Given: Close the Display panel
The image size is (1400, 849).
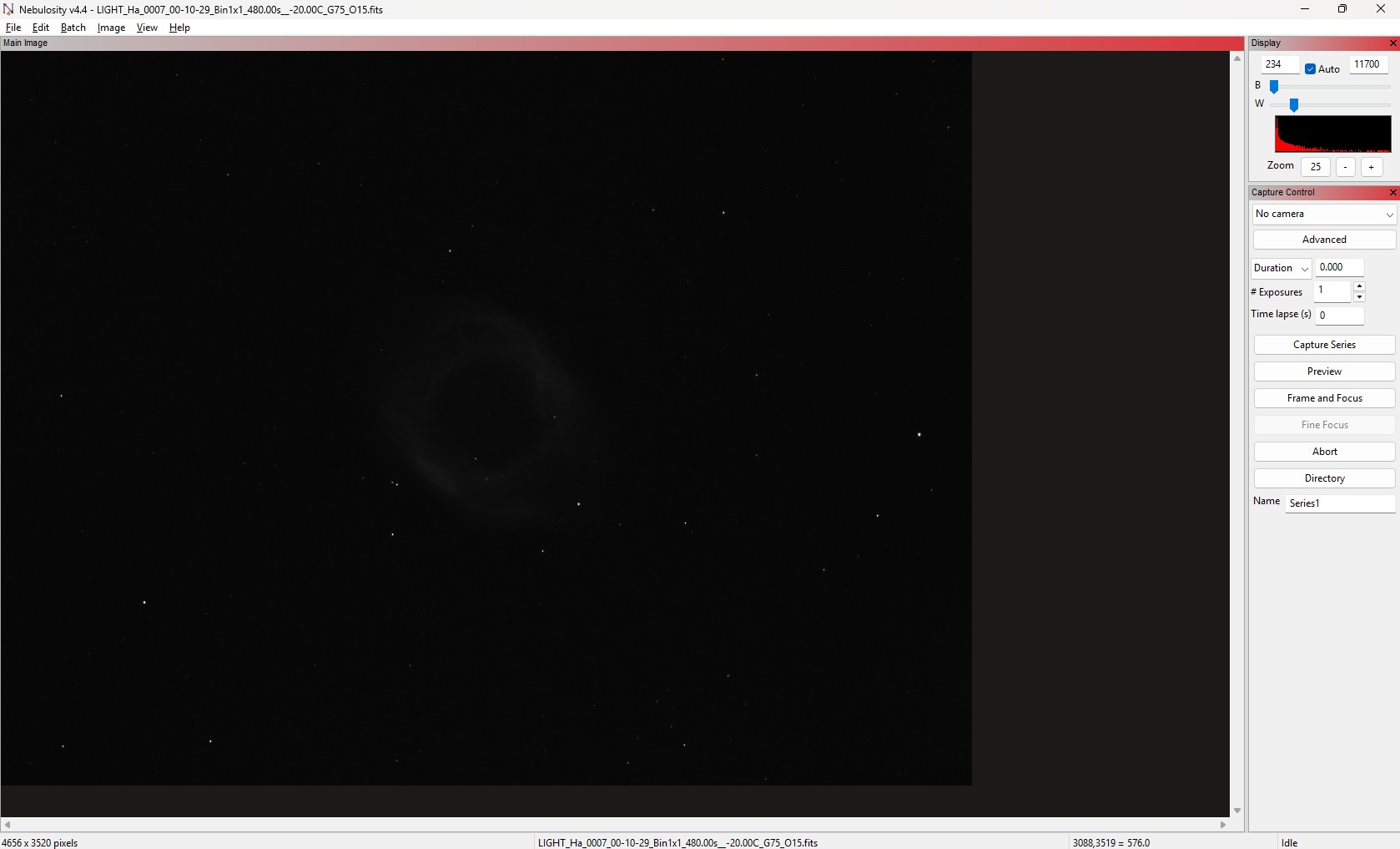Looking at the screenshot, I should 1392,43.
